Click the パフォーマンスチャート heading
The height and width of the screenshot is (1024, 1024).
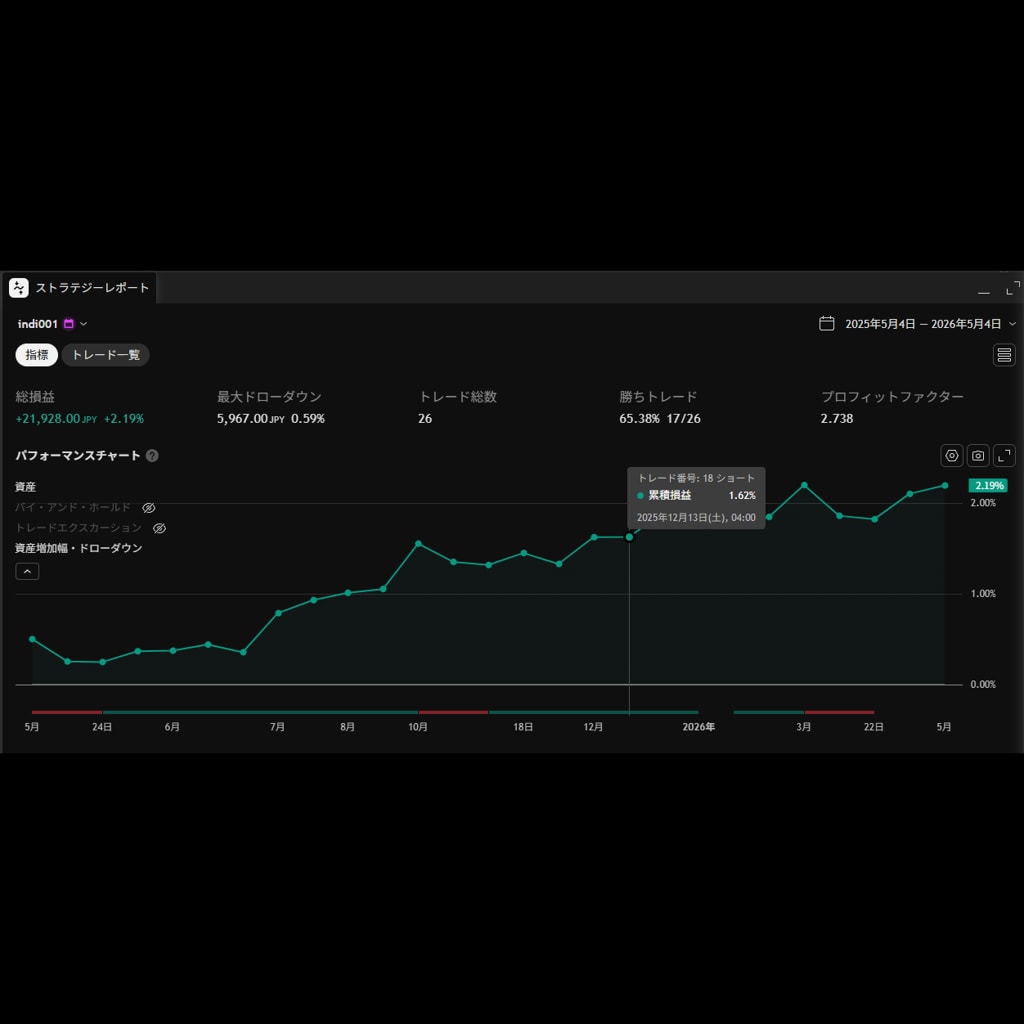click(x=78, y=456)
